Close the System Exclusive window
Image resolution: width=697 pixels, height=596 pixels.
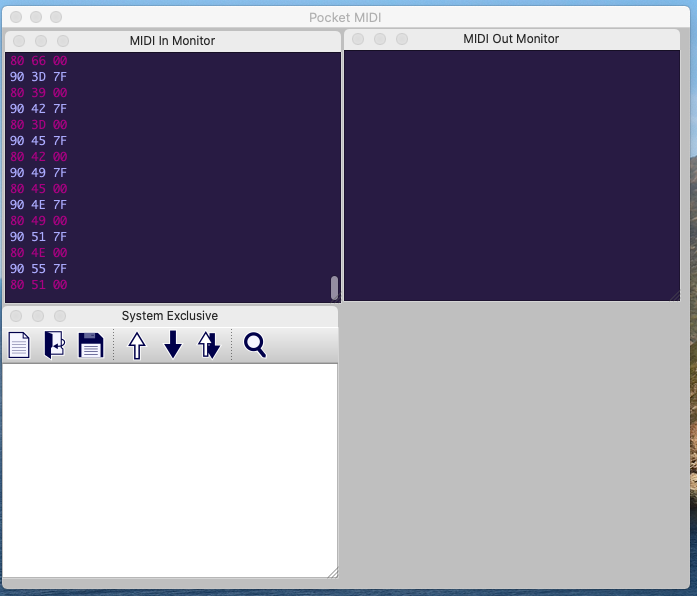16,316
